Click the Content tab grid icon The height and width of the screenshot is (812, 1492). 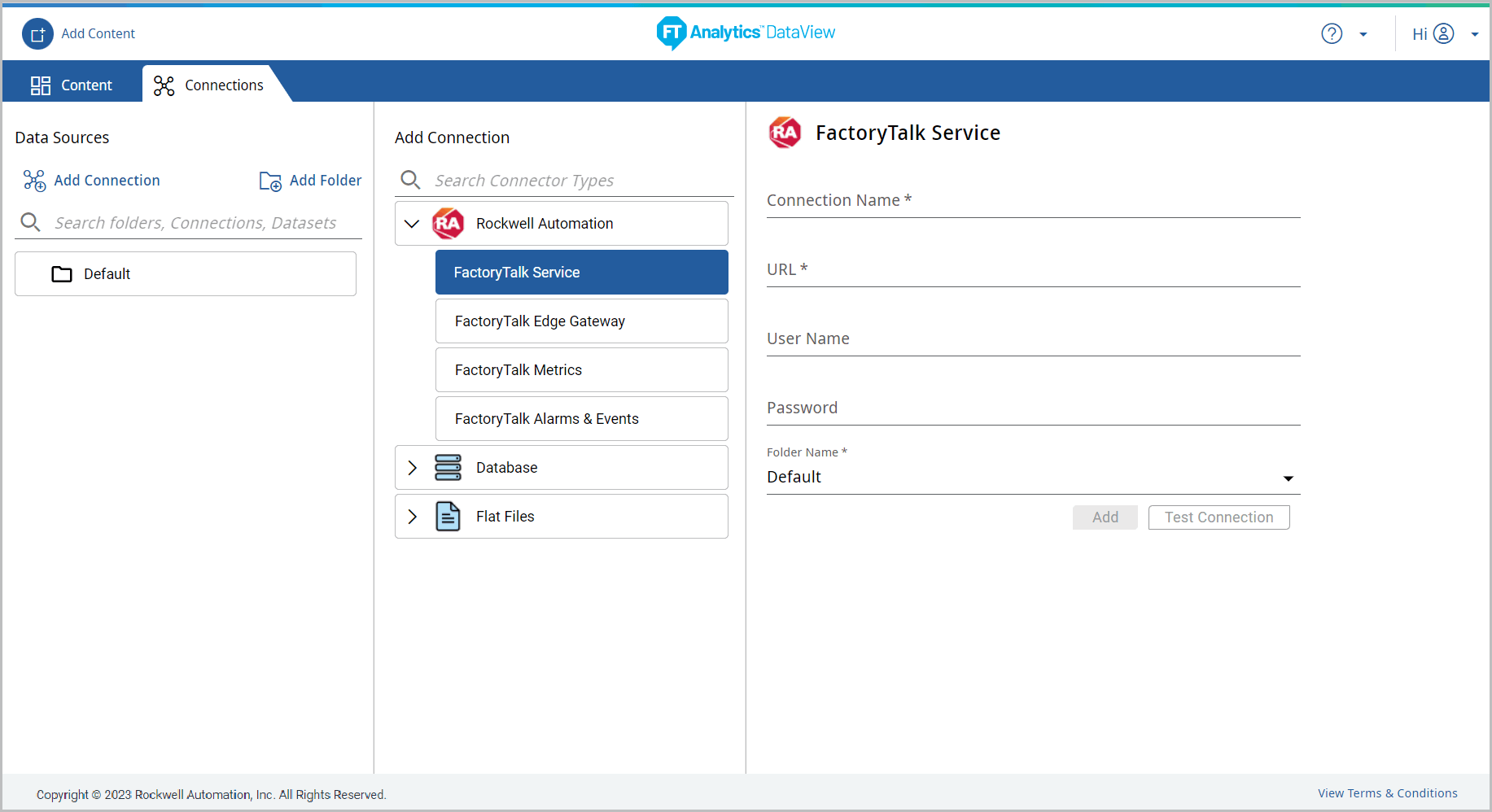[41, 85]
